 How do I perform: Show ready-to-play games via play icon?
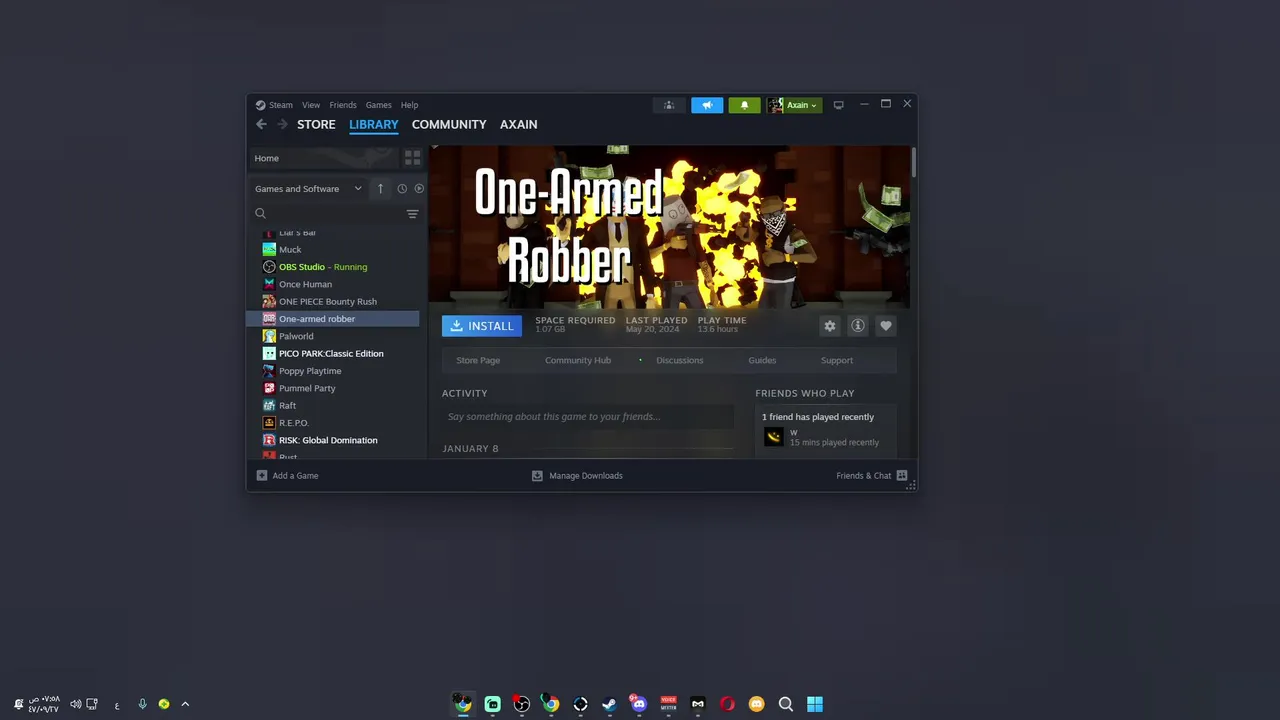(419, 188)
